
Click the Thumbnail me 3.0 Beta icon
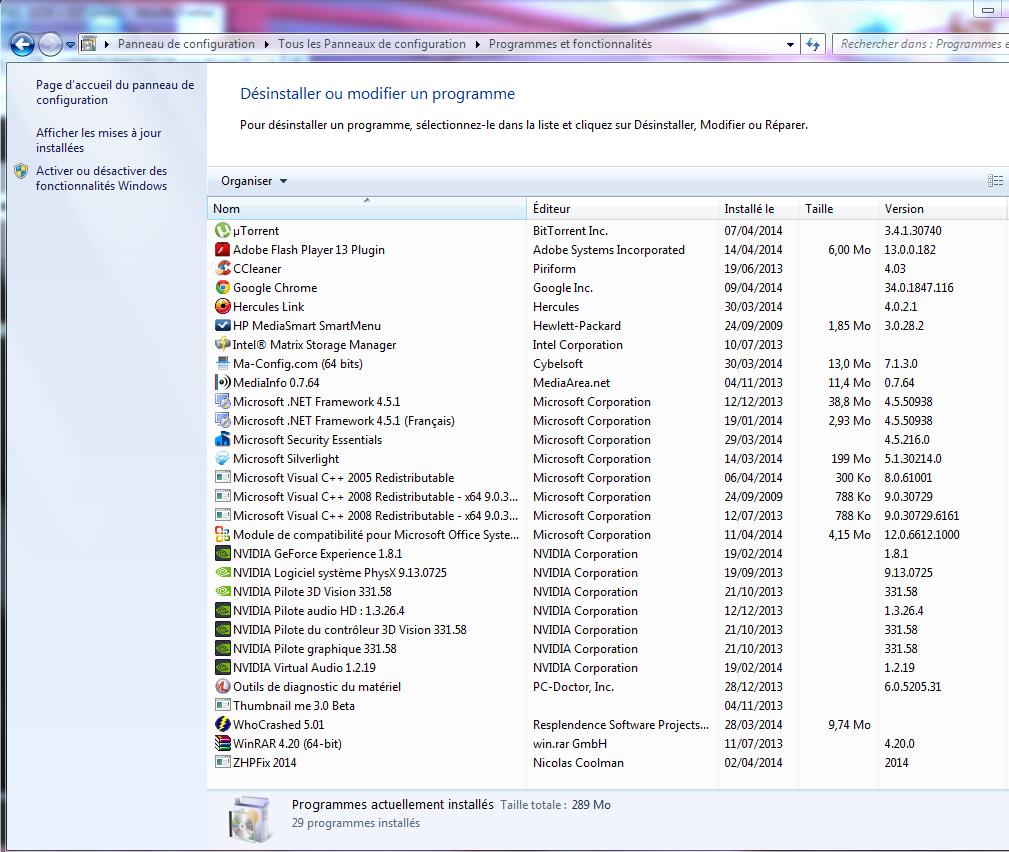(x=223, y=706)
